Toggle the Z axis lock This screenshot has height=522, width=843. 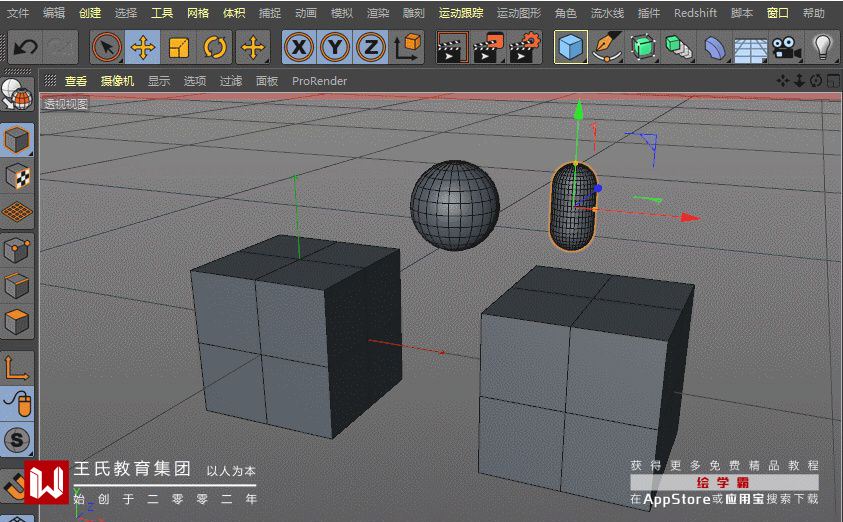370,48
